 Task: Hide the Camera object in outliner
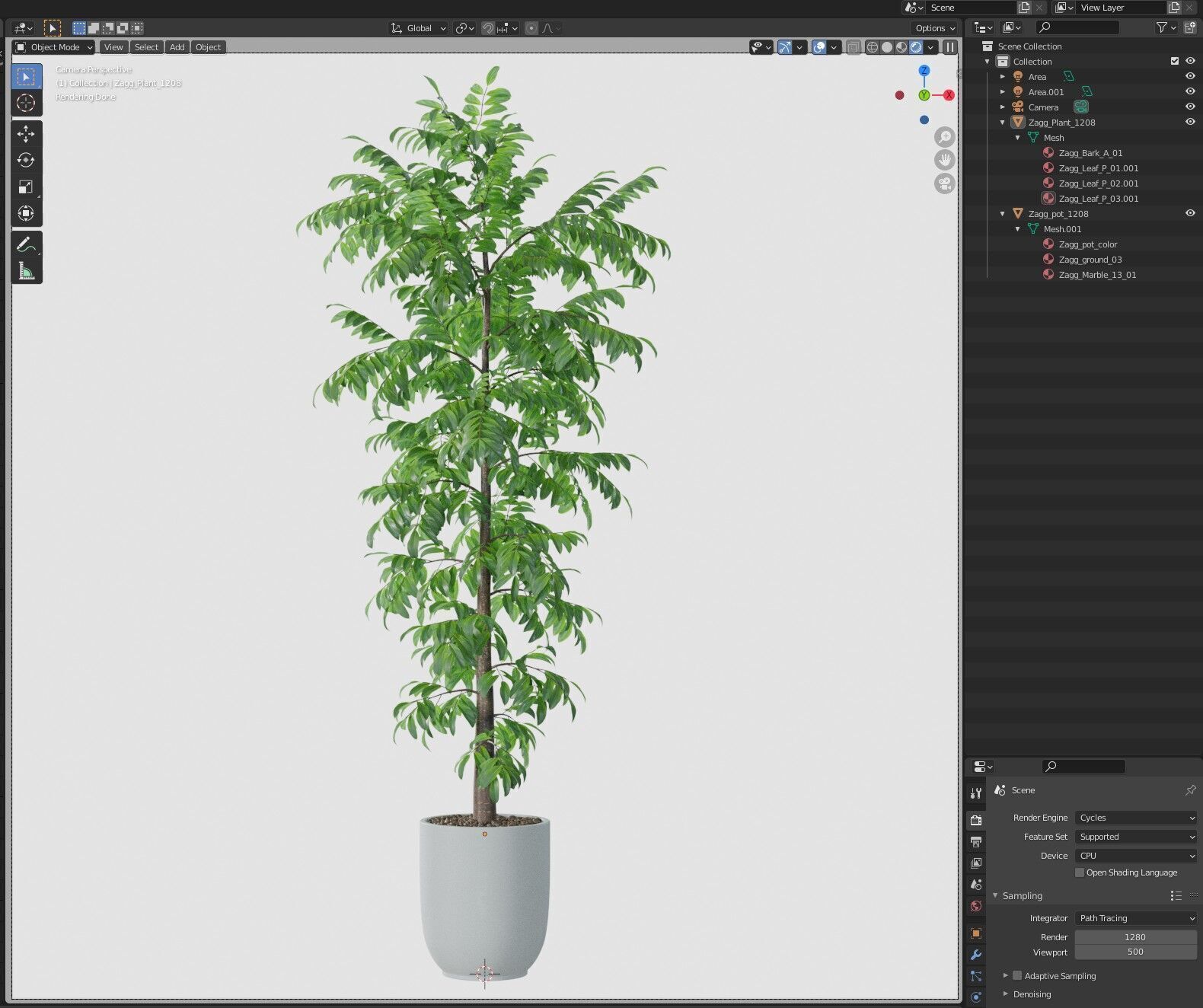pyautogui.click(x=1190, y=107)
